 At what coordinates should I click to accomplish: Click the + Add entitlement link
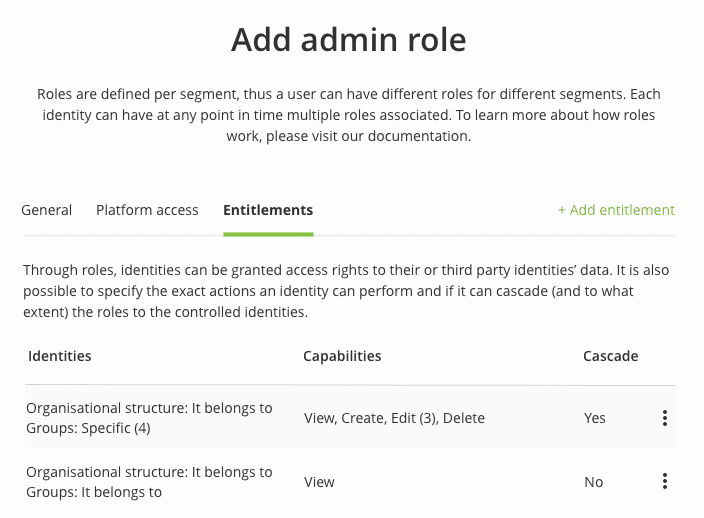[x=616, y=210]
